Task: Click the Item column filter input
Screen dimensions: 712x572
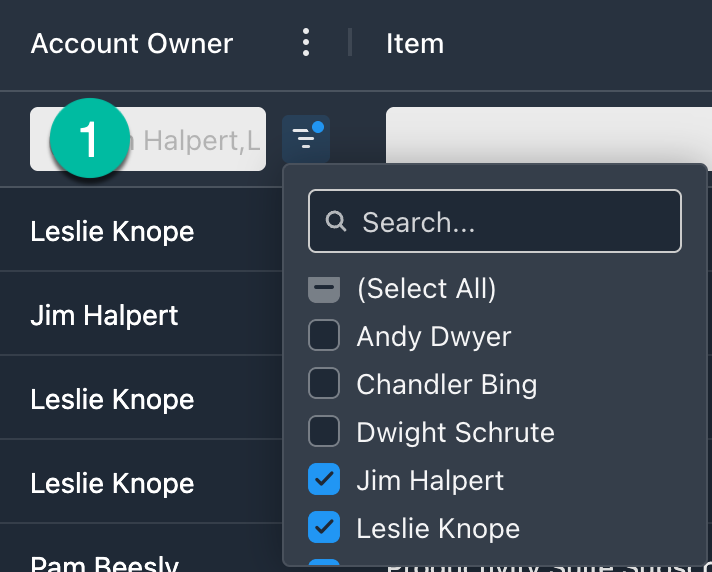Action: 549,135
